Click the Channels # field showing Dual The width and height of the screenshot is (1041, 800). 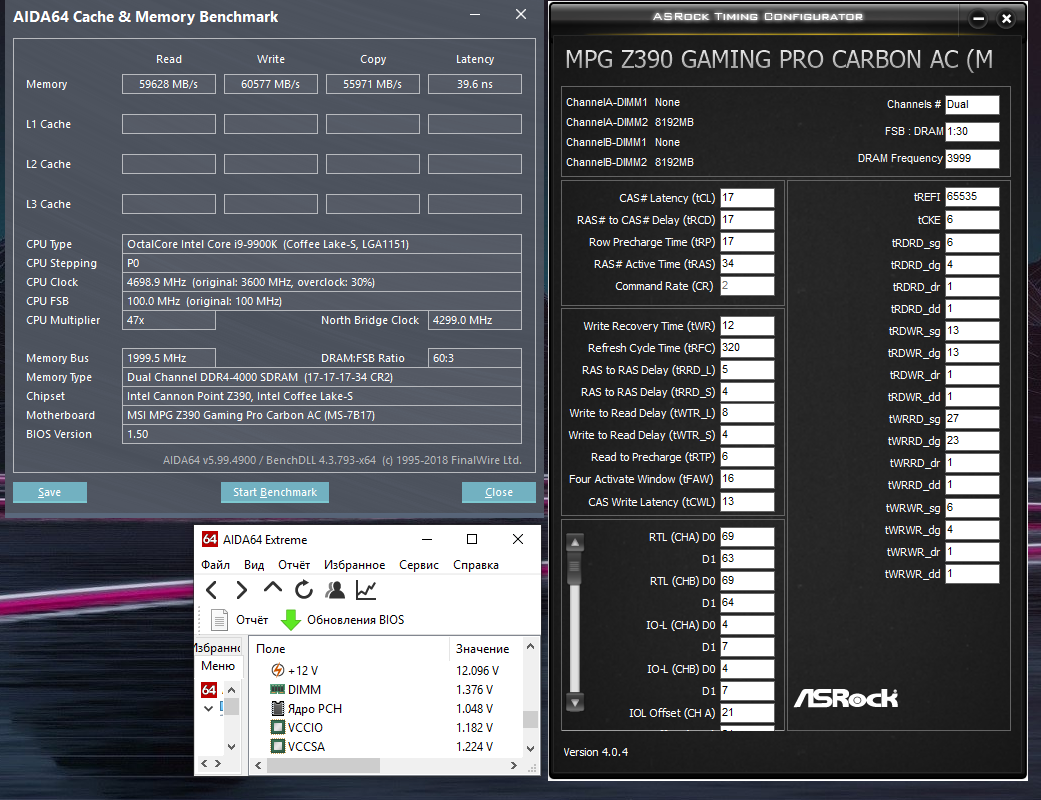972,104
